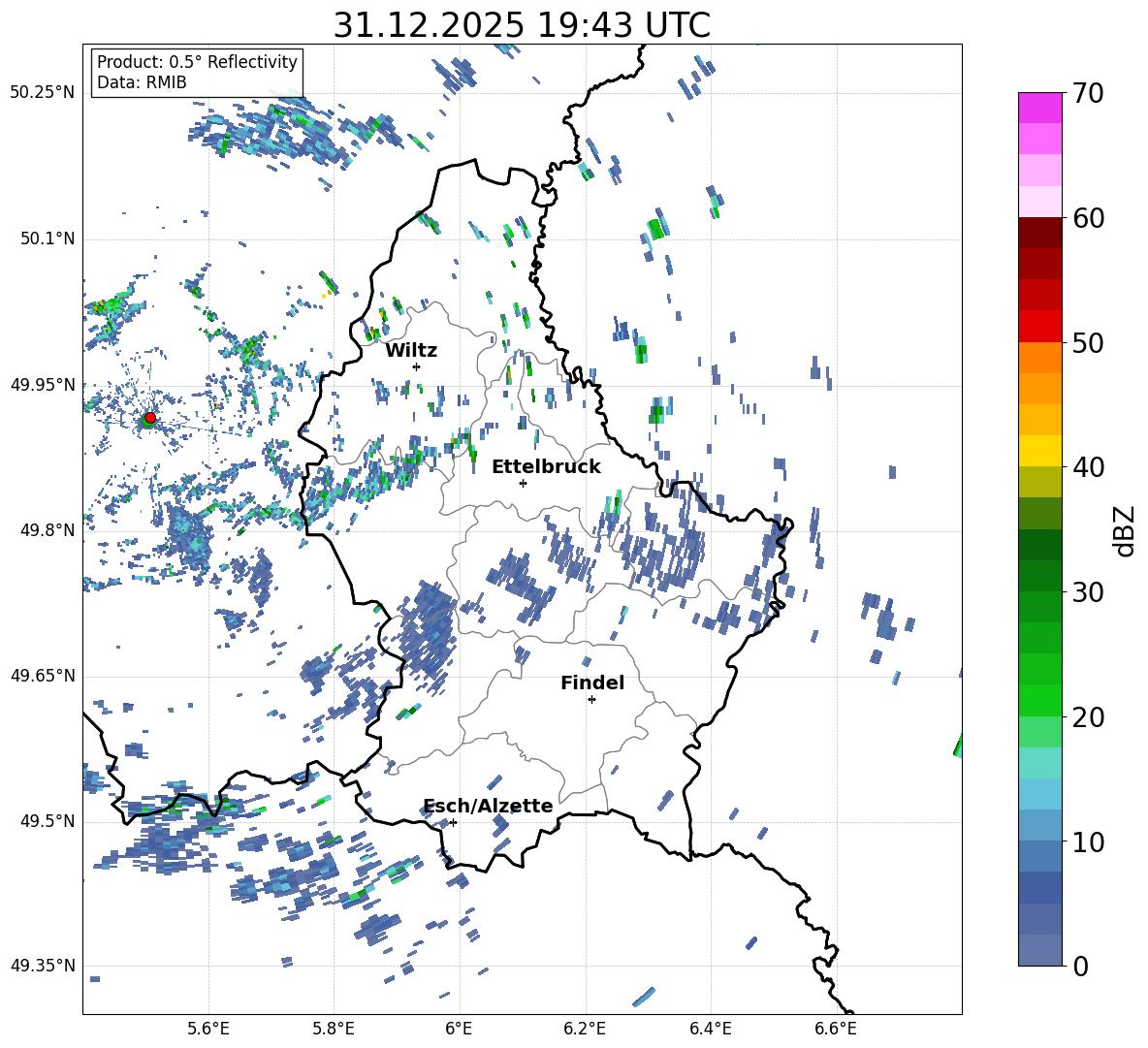Click the 20 tick on colorbar
This screenshot has height=1048, width=1148.
point(1088,716)
